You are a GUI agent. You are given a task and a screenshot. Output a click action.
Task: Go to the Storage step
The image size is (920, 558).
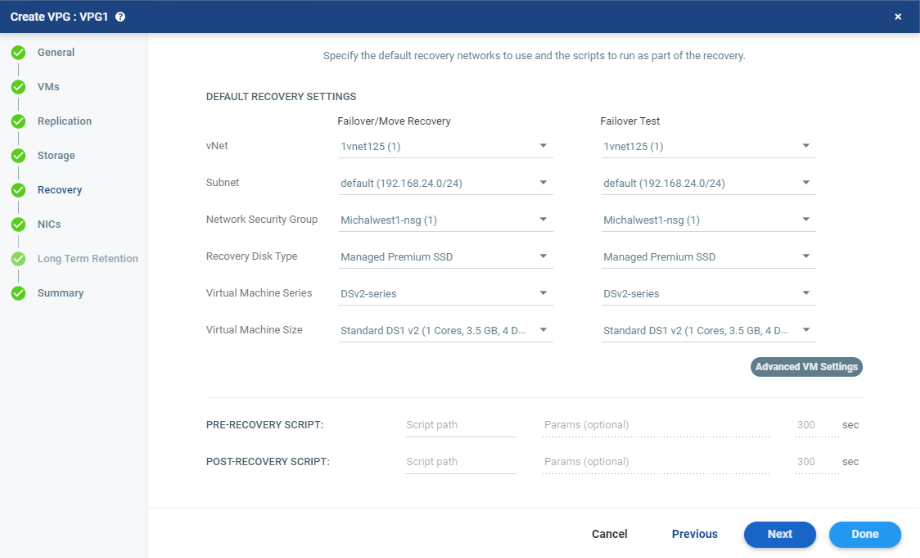(56, 155)
